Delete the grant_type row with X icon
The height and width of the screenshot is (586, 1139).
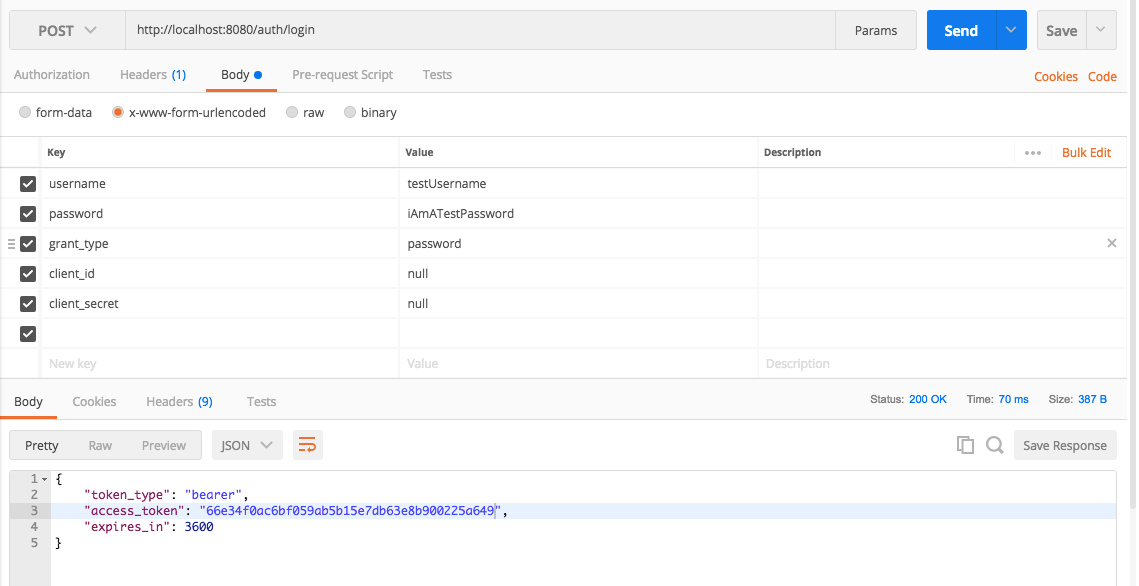(x=1111, y=243)
